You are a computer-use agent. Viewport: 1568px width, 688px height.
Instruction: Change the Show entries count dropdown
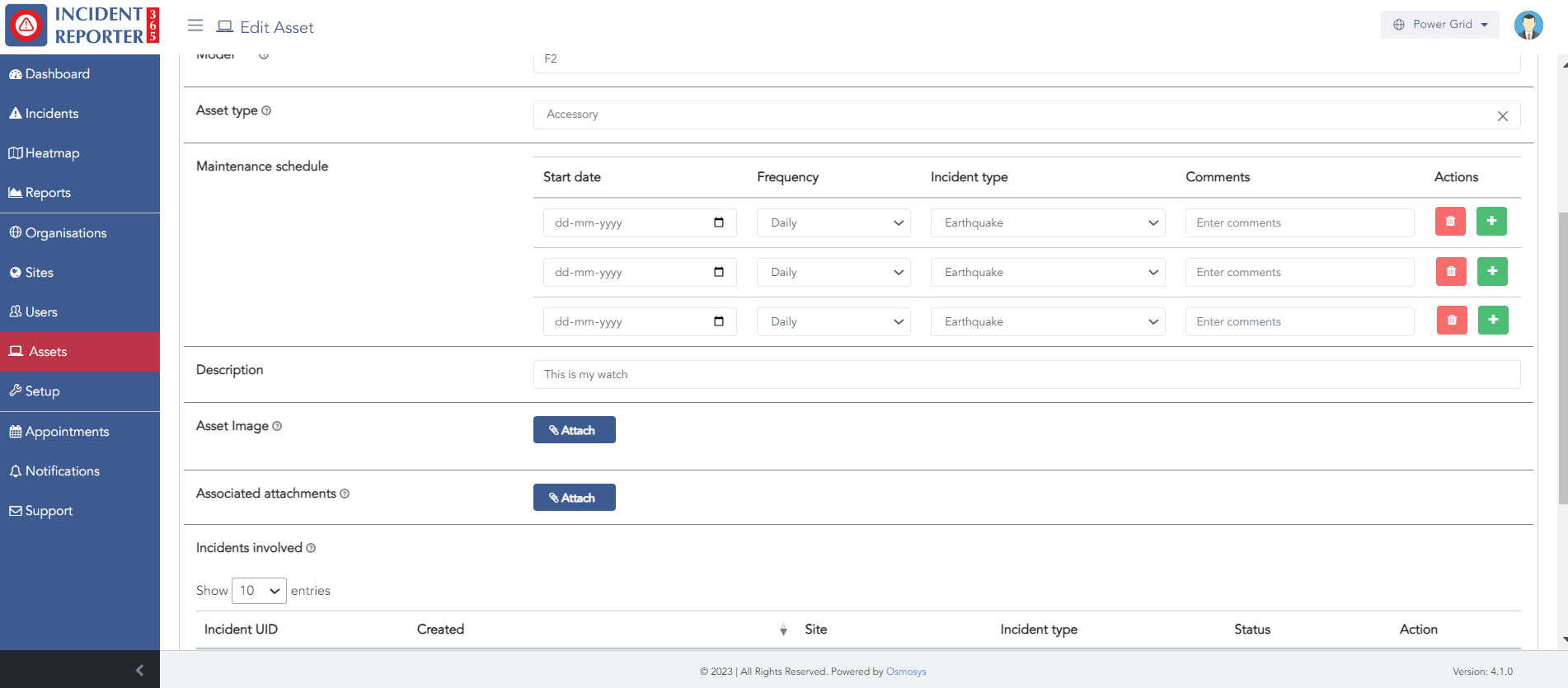click(x=259, y=591)
